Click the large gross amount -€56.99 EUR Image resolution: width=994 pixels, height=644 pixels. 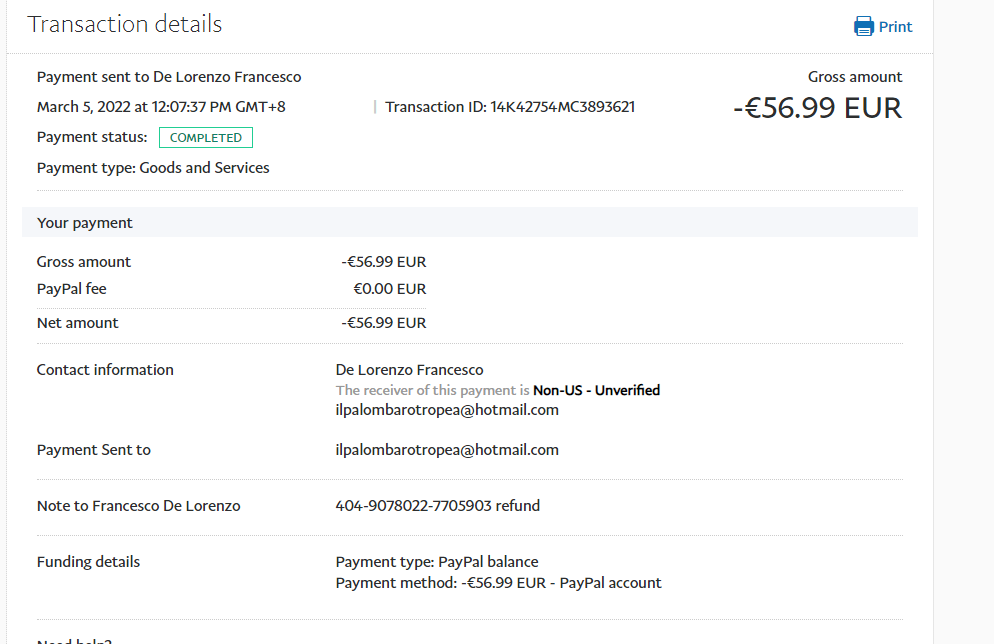[817, 108]
